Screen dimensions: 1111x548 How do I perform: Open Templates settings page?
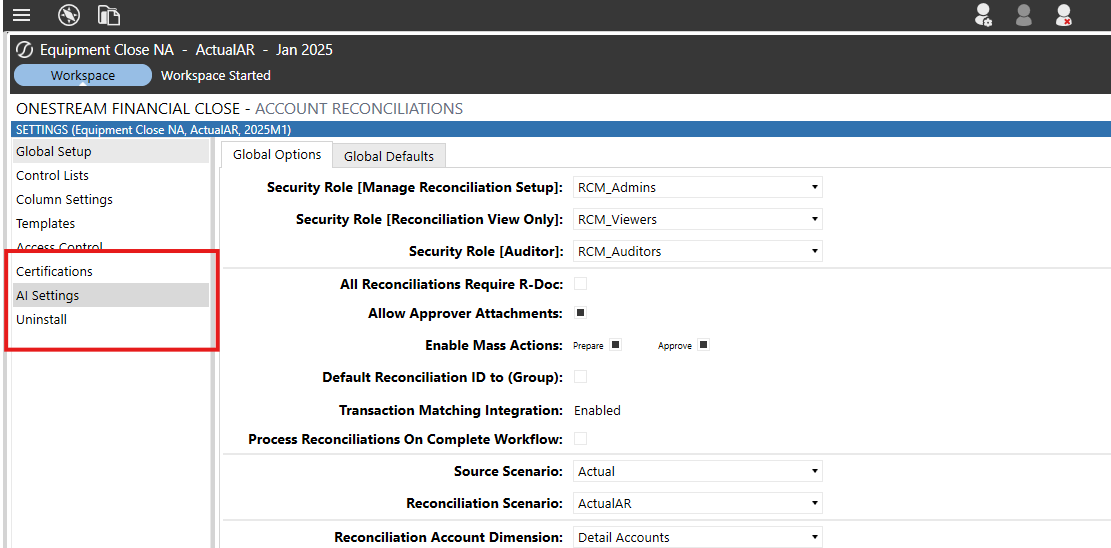[x=111, y=223]
